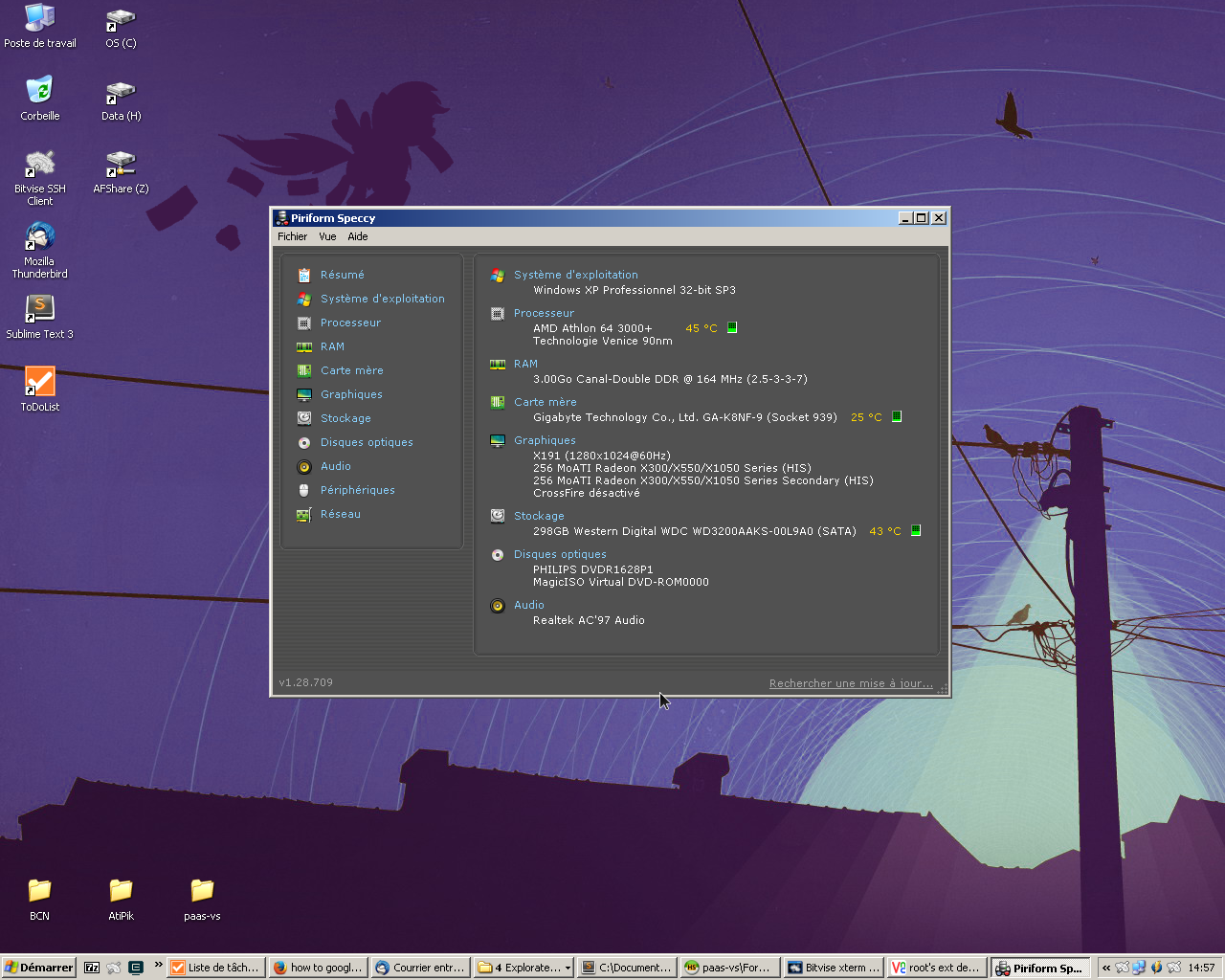Screen dimensions: 1225x980
Task: Switch to how to googl... taskbar button
Action: click(318, 968)
